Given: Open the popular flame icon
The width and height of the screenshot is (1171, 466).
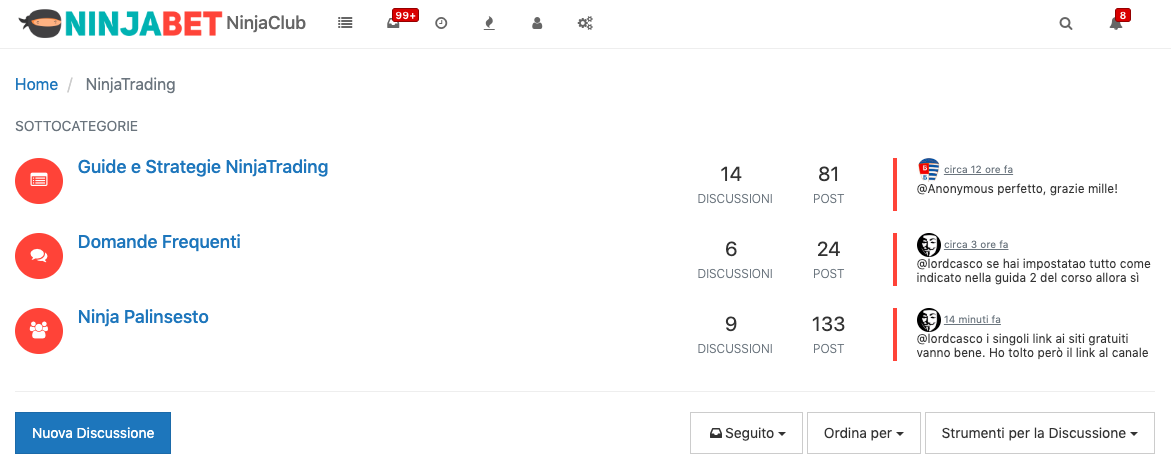Looking at the screenshot, I should (x=489, y=23).
